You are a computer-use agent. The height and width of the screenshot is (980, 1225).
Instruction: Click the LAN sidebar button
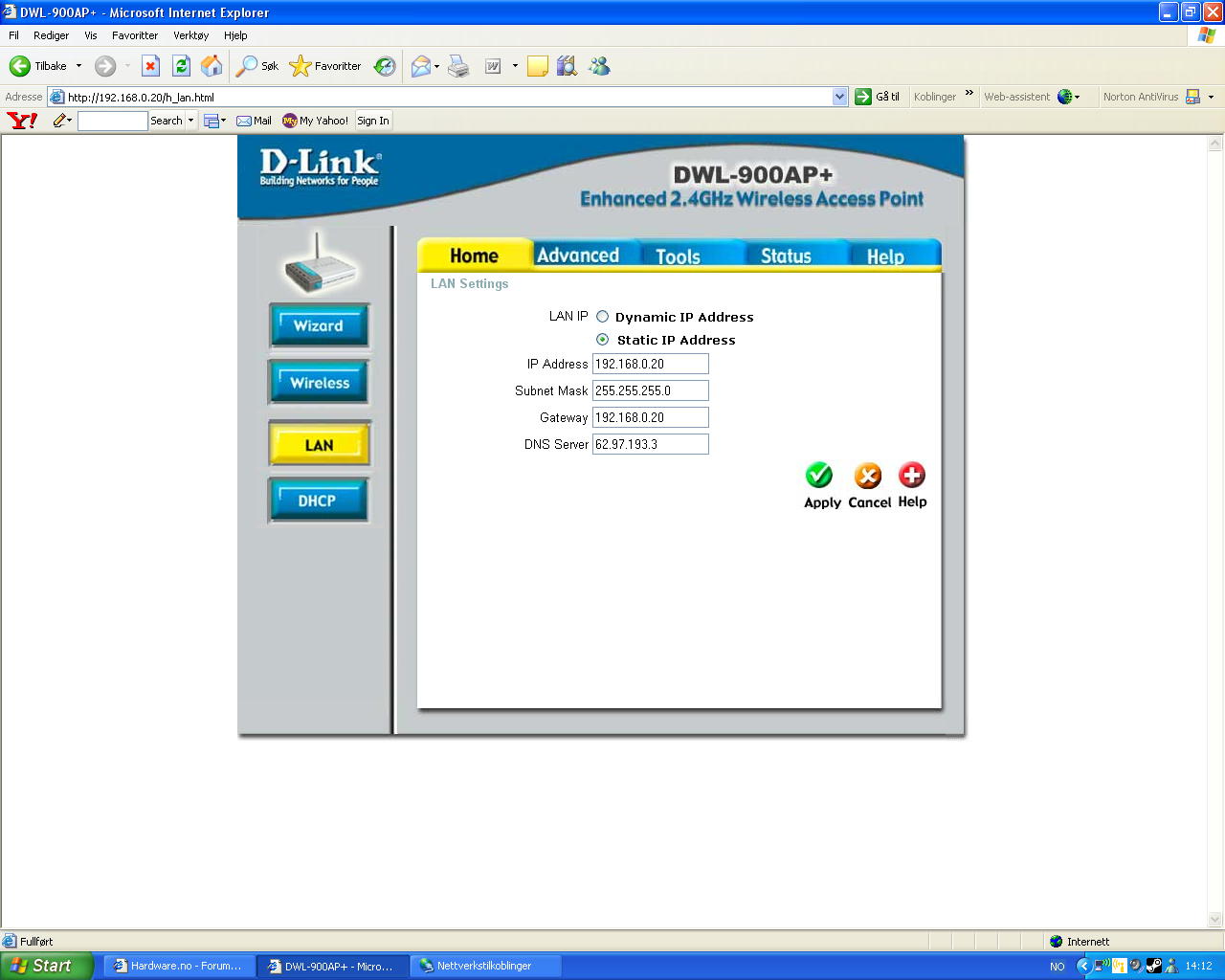pos(320,445)
